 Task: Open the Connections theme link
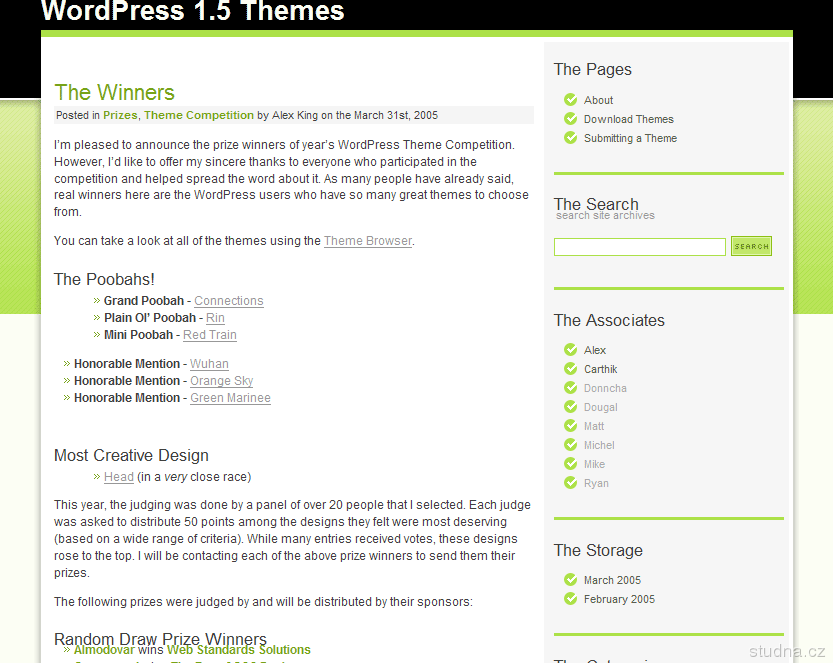tap(228, 301)
